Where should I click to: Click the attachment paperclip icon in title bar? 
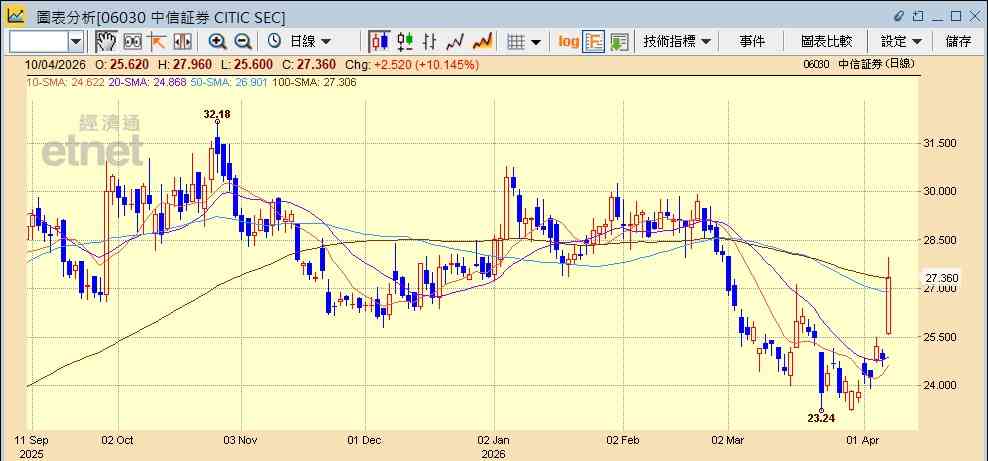[899, 16]
